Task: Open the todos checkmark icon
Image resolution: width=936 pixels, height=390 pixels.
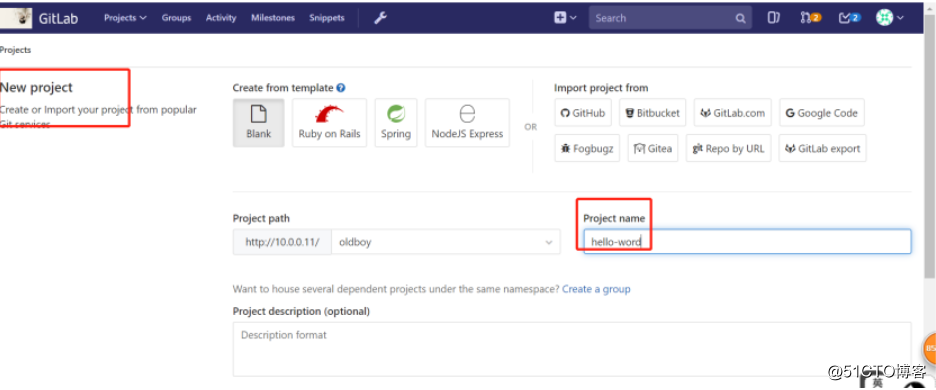Action: tap(849, 18)
